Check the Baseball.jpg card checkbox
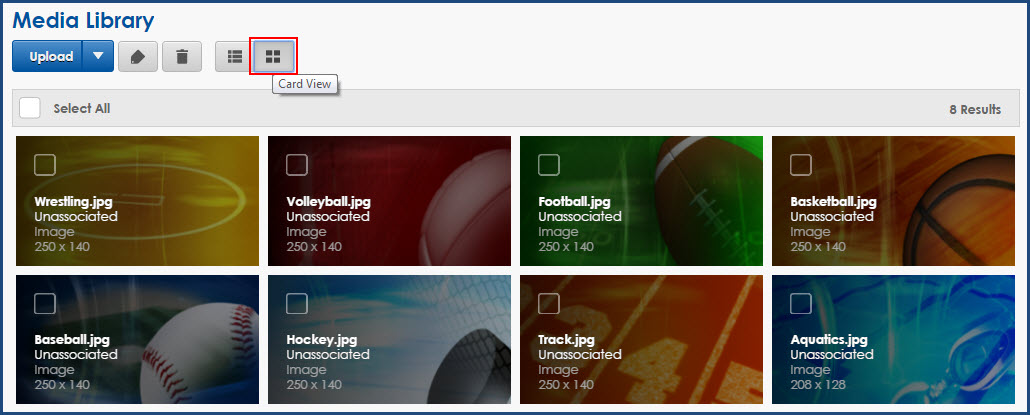The height and width of the screenshot is (415, 1030). point(45,303)
